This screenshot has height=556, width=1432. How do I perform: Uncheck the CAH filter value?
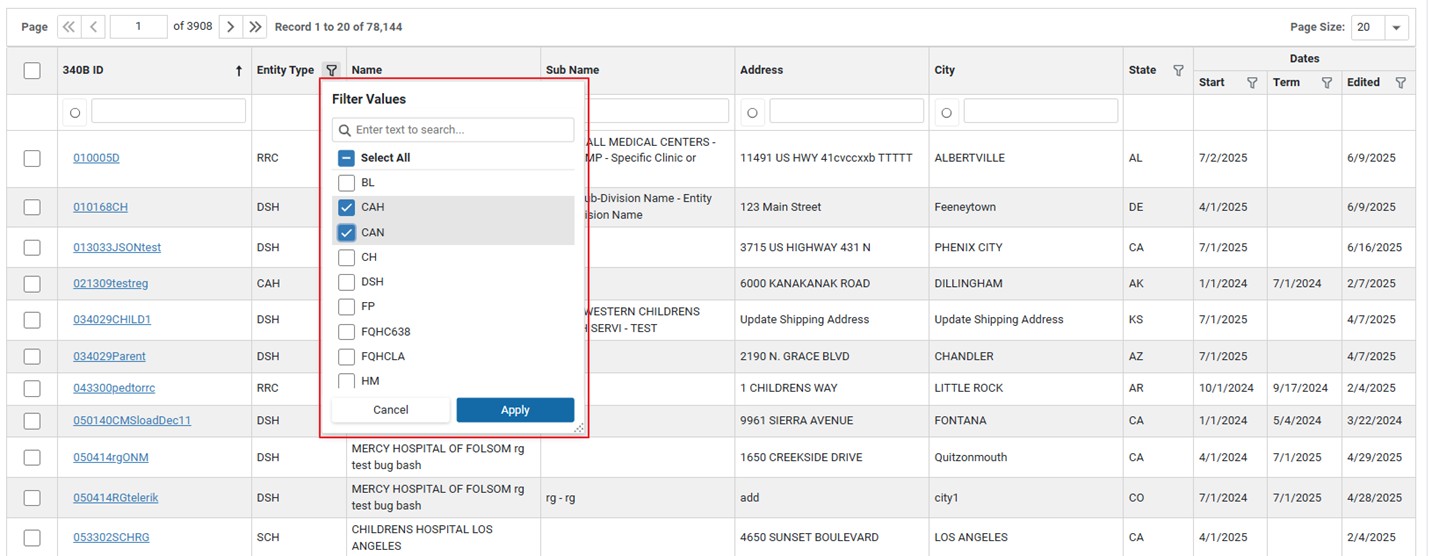(346, 208)
